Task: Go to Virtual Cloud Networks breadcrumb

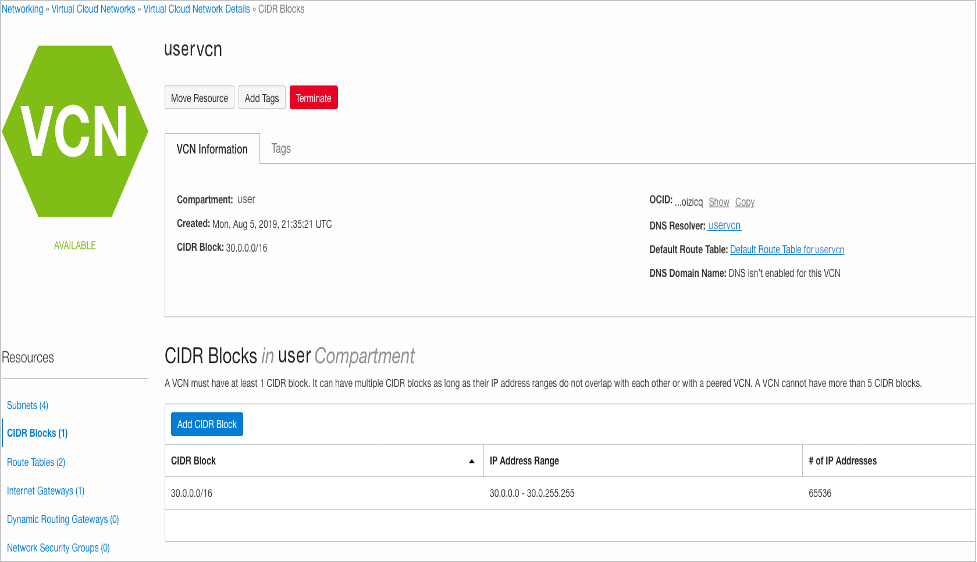Action: point(92,9)
